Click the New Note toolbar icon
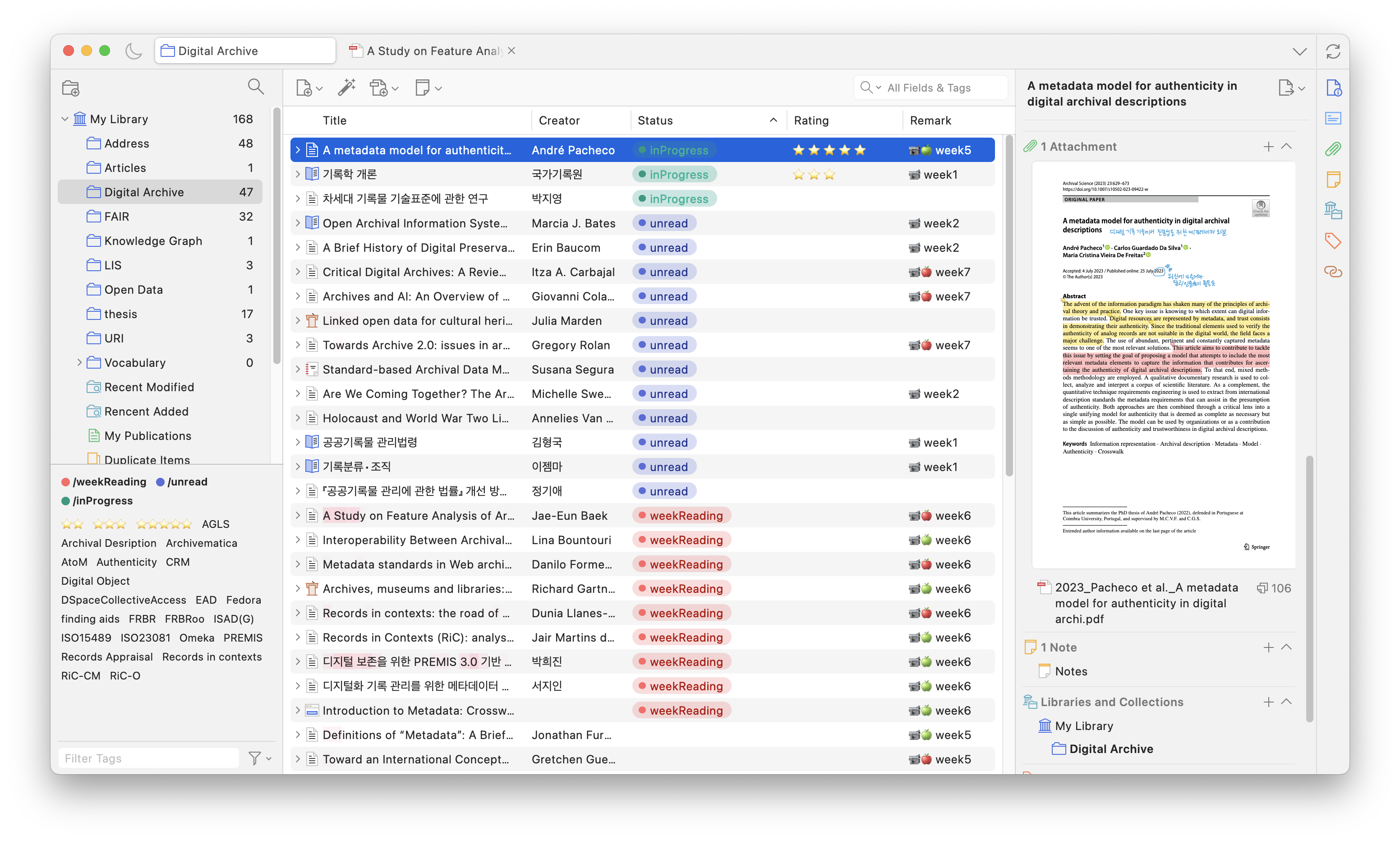The image size is (1400, 841). click(x=428, y=88)
